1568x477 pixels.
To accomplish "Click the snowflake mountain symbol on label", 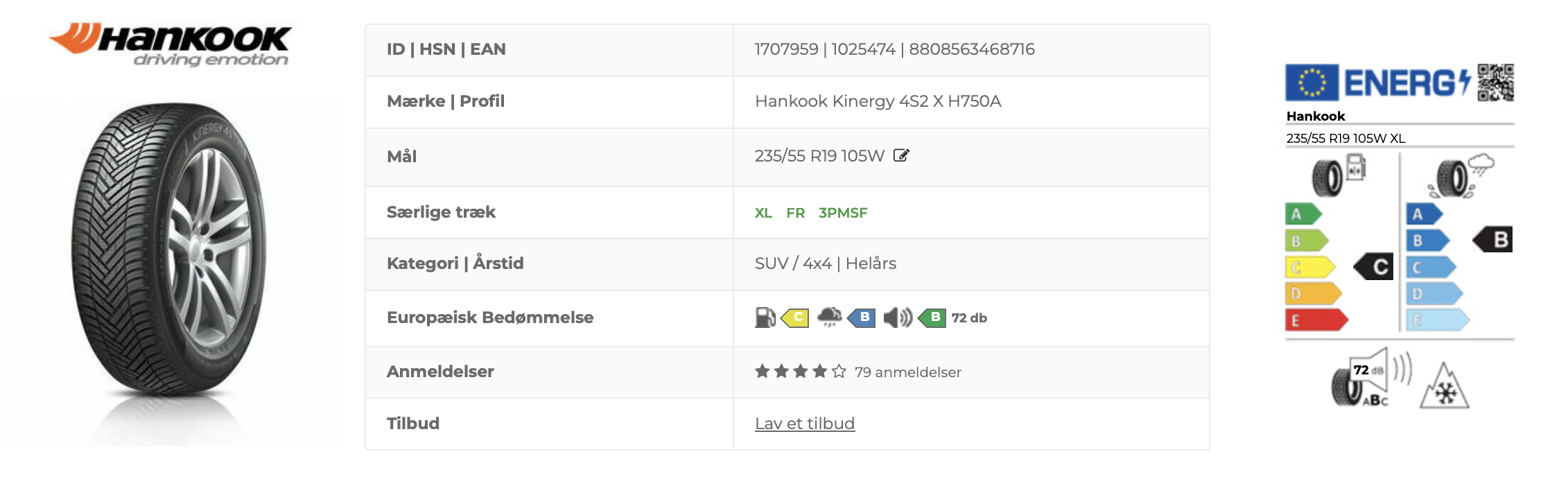I will click(x=1444, y=387).
